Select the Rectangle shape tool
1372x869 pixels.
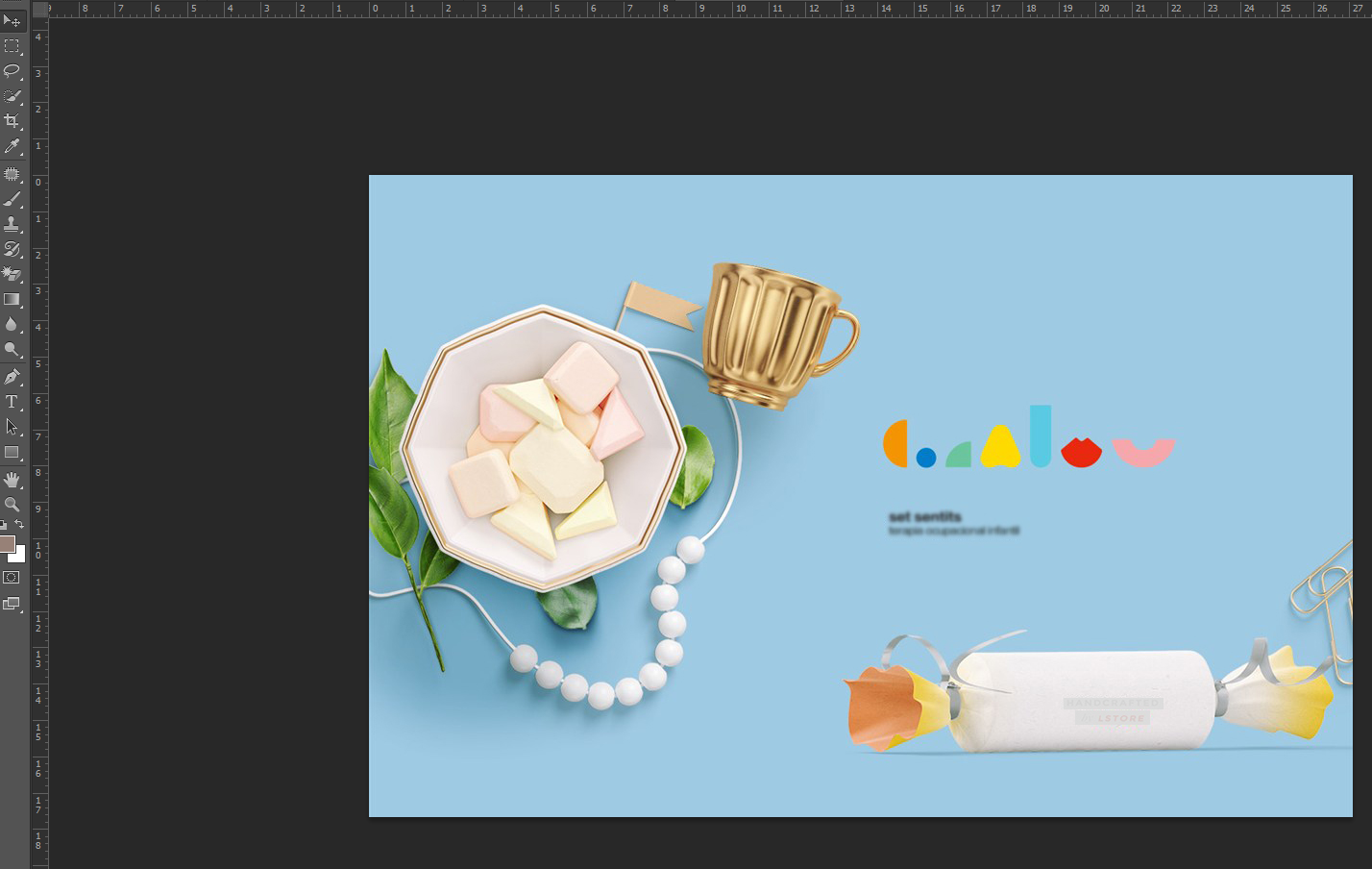pyautogui.click(x=12, y=452)
